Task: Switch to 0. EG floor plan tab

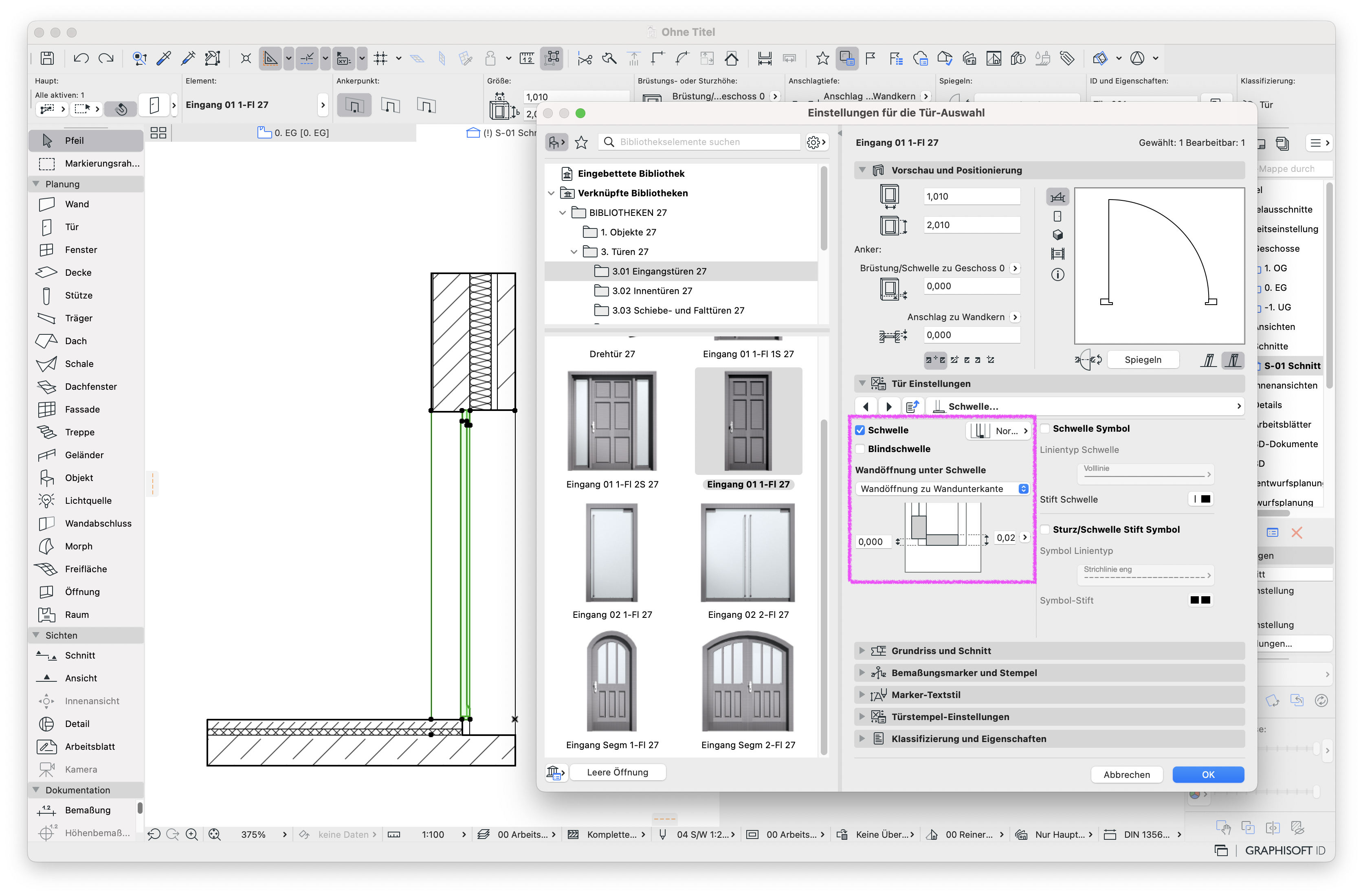Action: 295,133
